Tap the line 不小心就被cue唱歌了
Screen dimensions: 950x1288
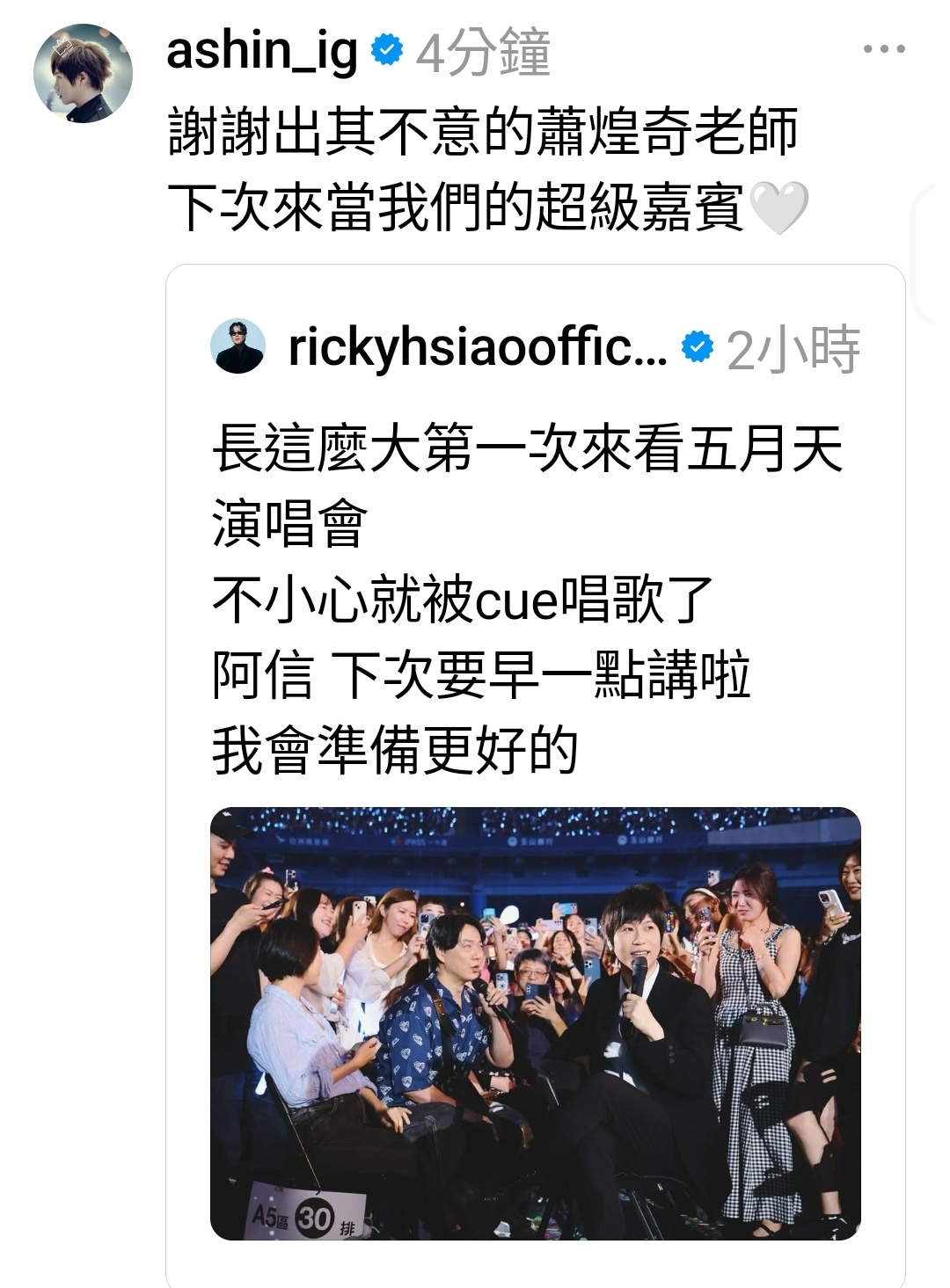pos(463,599)
